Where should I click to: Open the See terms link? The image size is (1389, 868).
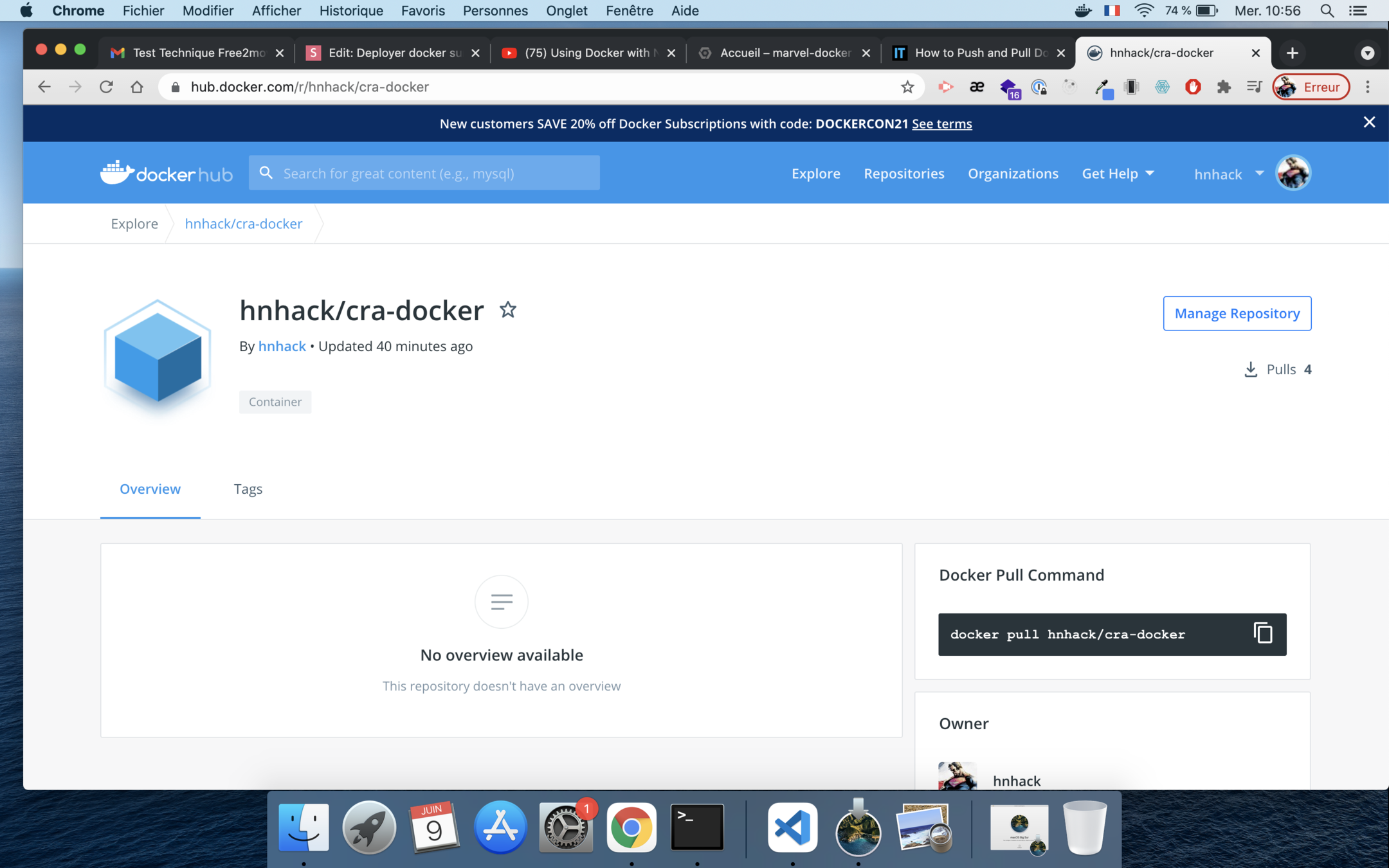(x=941, y=123)
